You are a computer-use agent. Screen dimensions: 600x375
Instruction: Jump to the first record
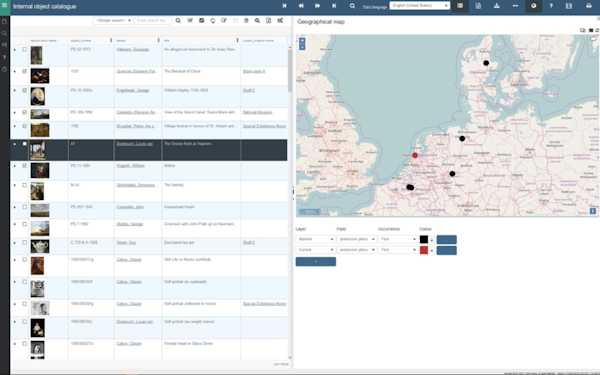tap(284, 6)
